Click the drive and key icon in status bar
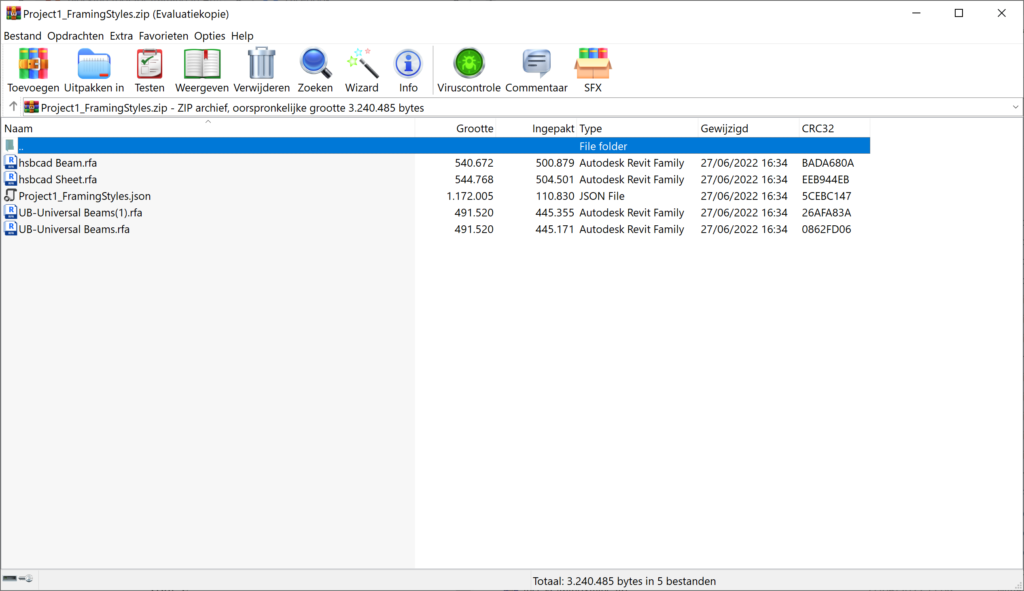 click(x=18, y=579)
